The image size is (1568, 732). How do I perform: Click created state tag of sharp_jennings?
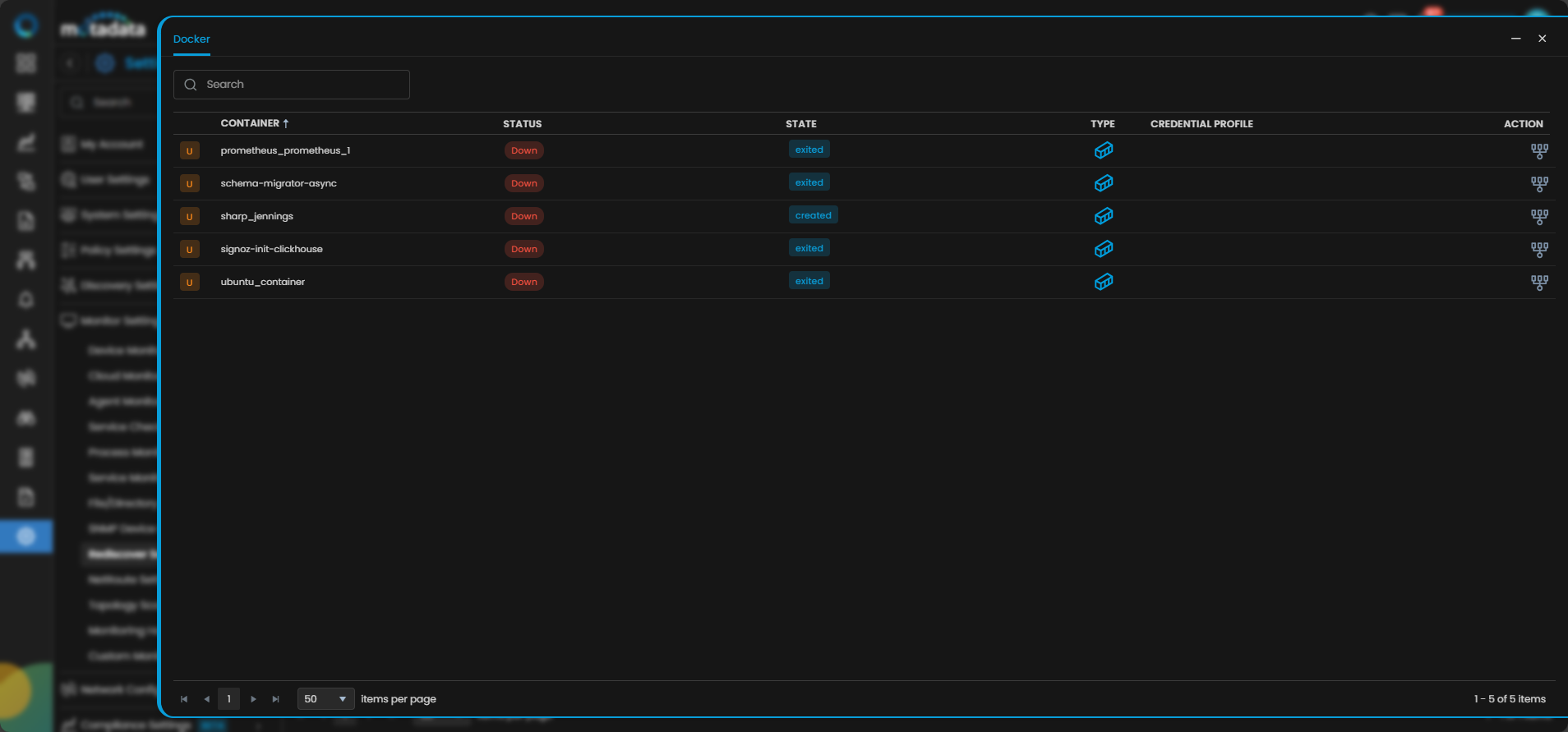[x=814, y=215]
